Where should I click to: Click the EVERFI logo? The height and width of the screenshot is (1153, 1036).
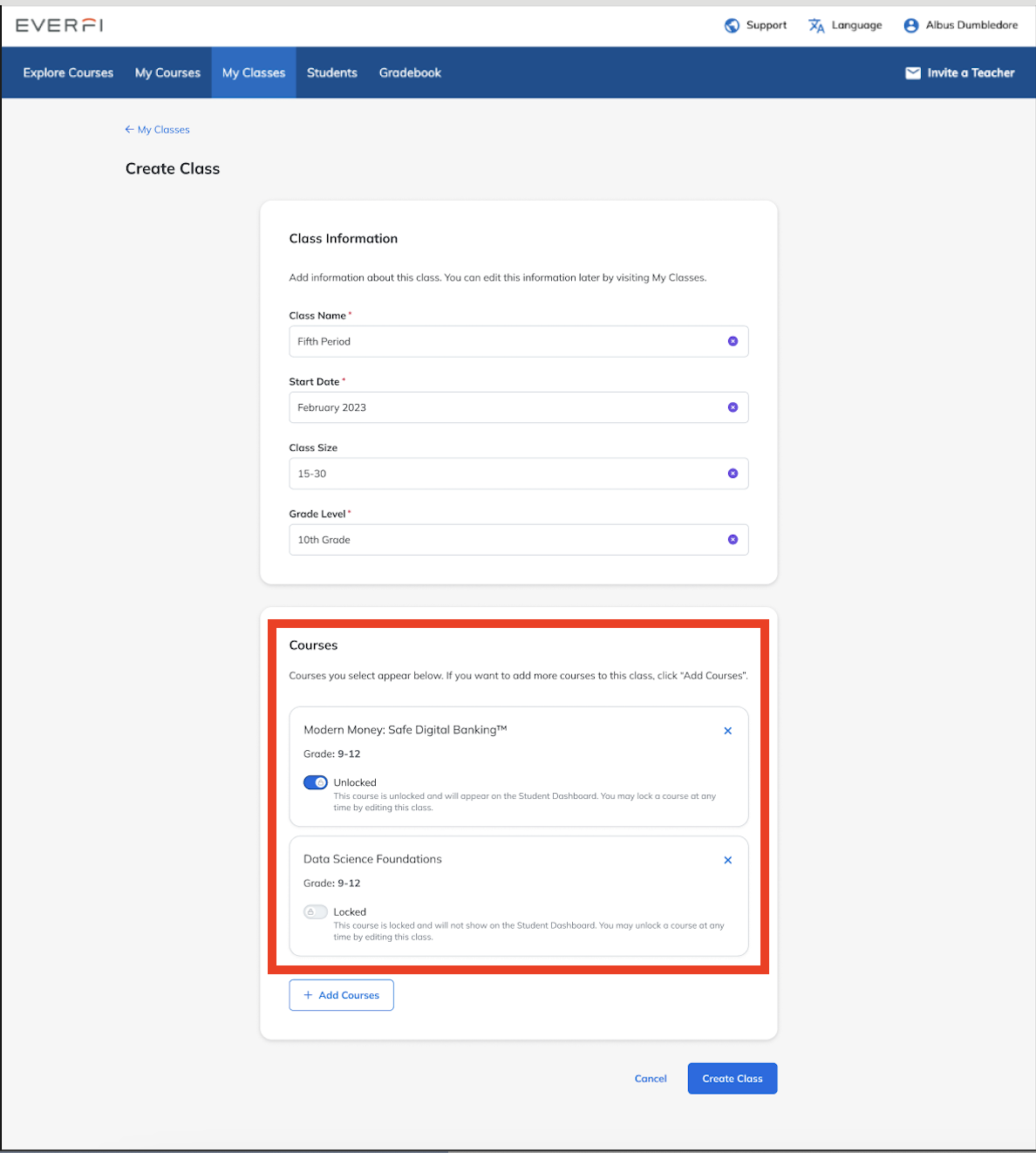[x=59, y=25]
